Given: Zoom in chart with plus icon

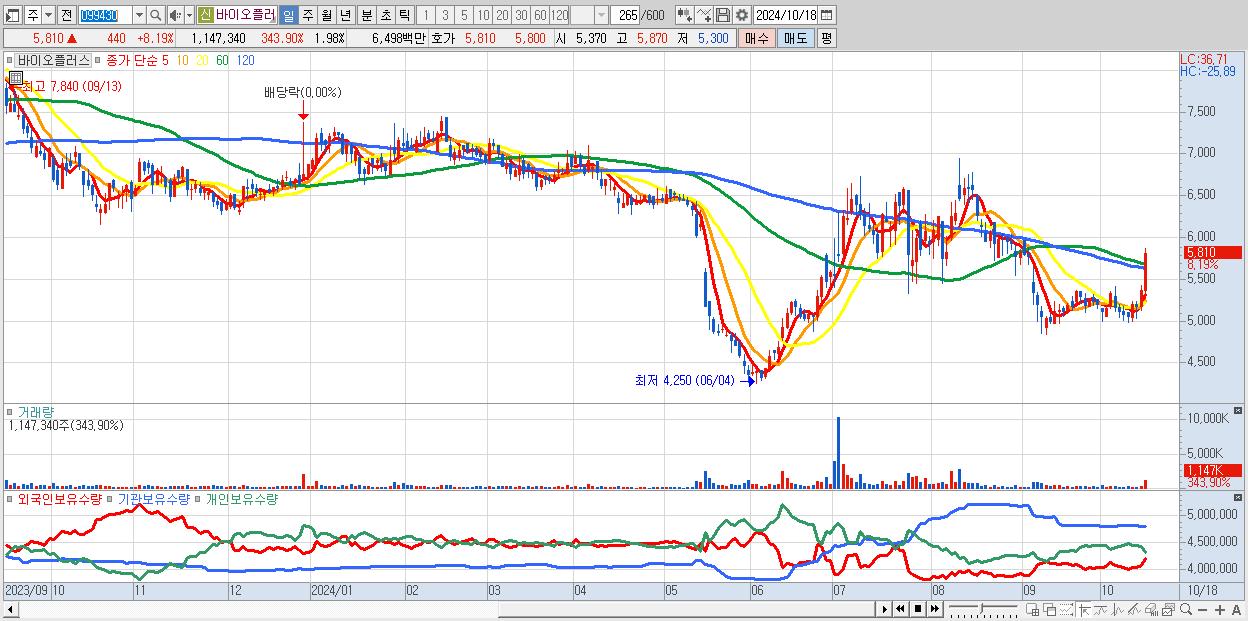Looking at the screenshot, I should point(1220,609).
